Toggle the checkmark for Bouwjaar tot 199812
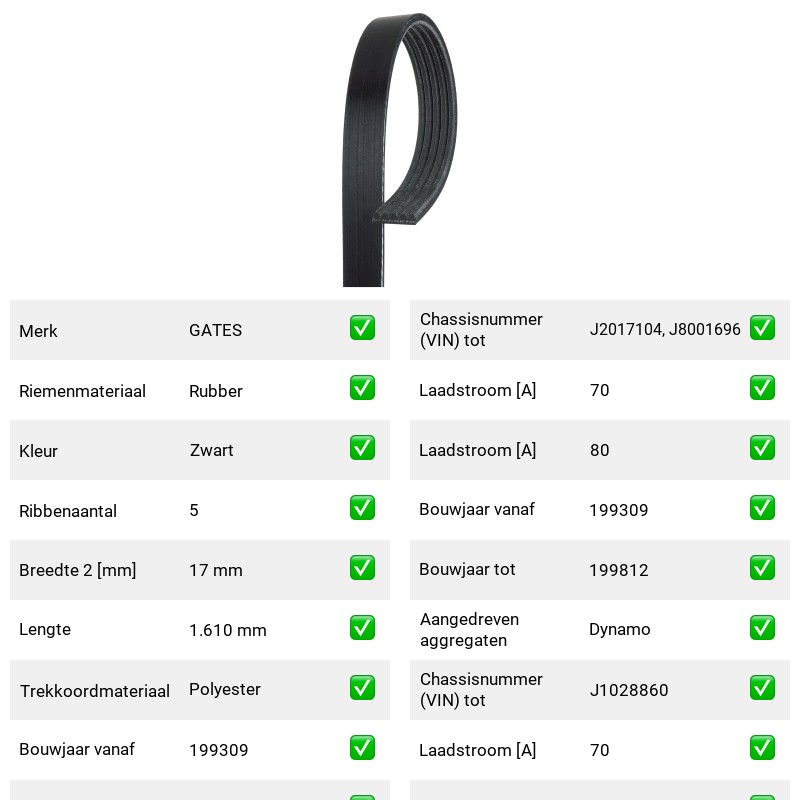 [x=762, y=568]
